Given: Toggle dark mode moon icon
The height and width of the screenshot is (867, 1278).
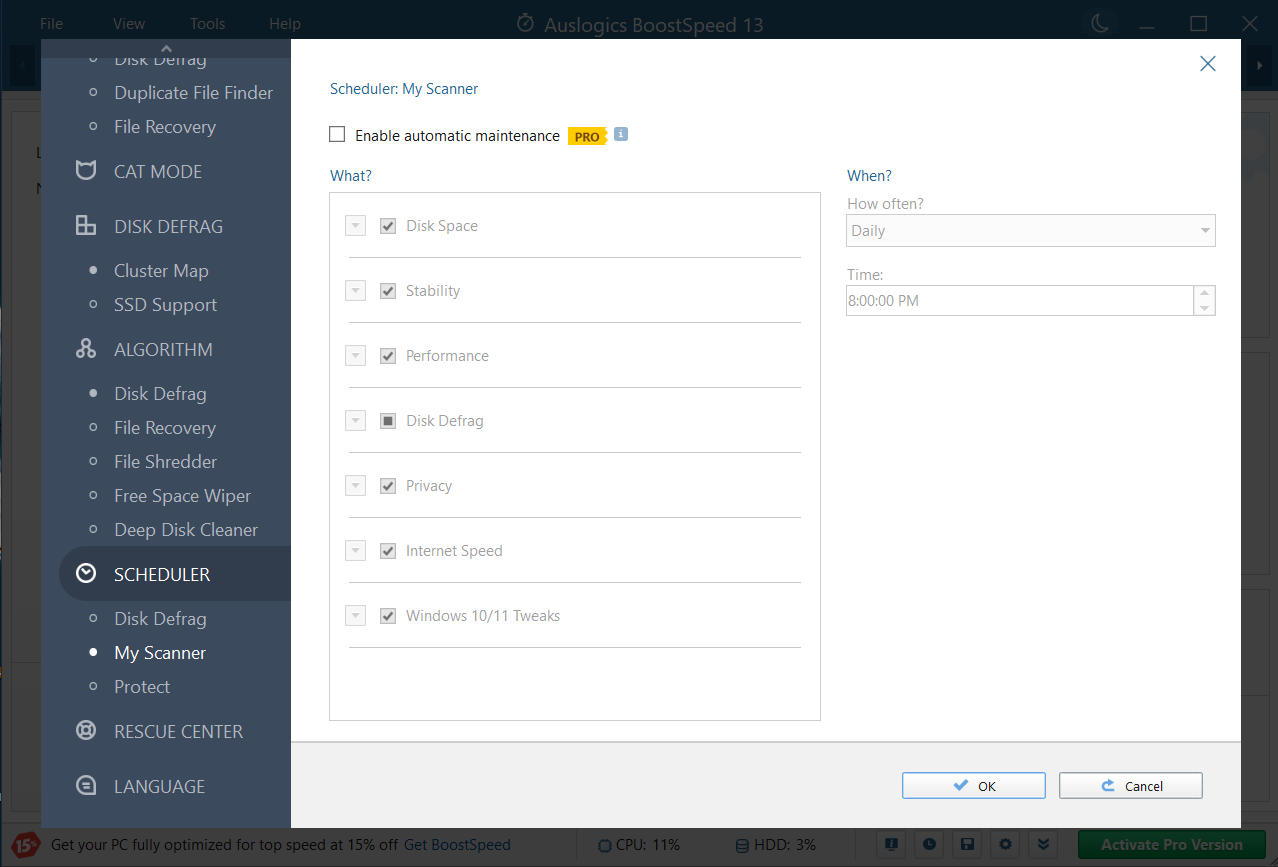Looking at the screenshot, I should tap(1100, 24).
